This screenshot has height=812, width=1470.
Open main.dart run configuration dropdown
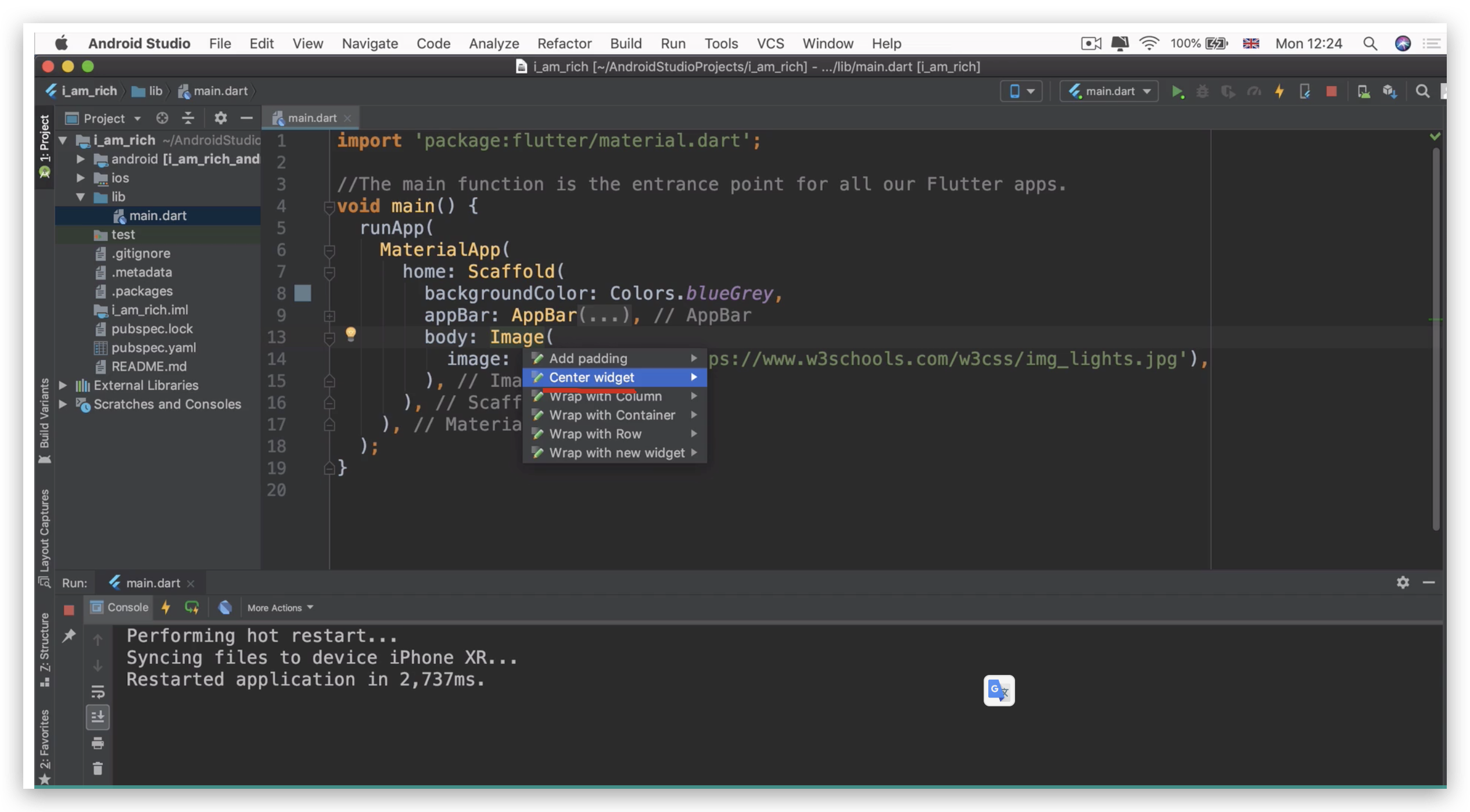[x=1109, y=91]
